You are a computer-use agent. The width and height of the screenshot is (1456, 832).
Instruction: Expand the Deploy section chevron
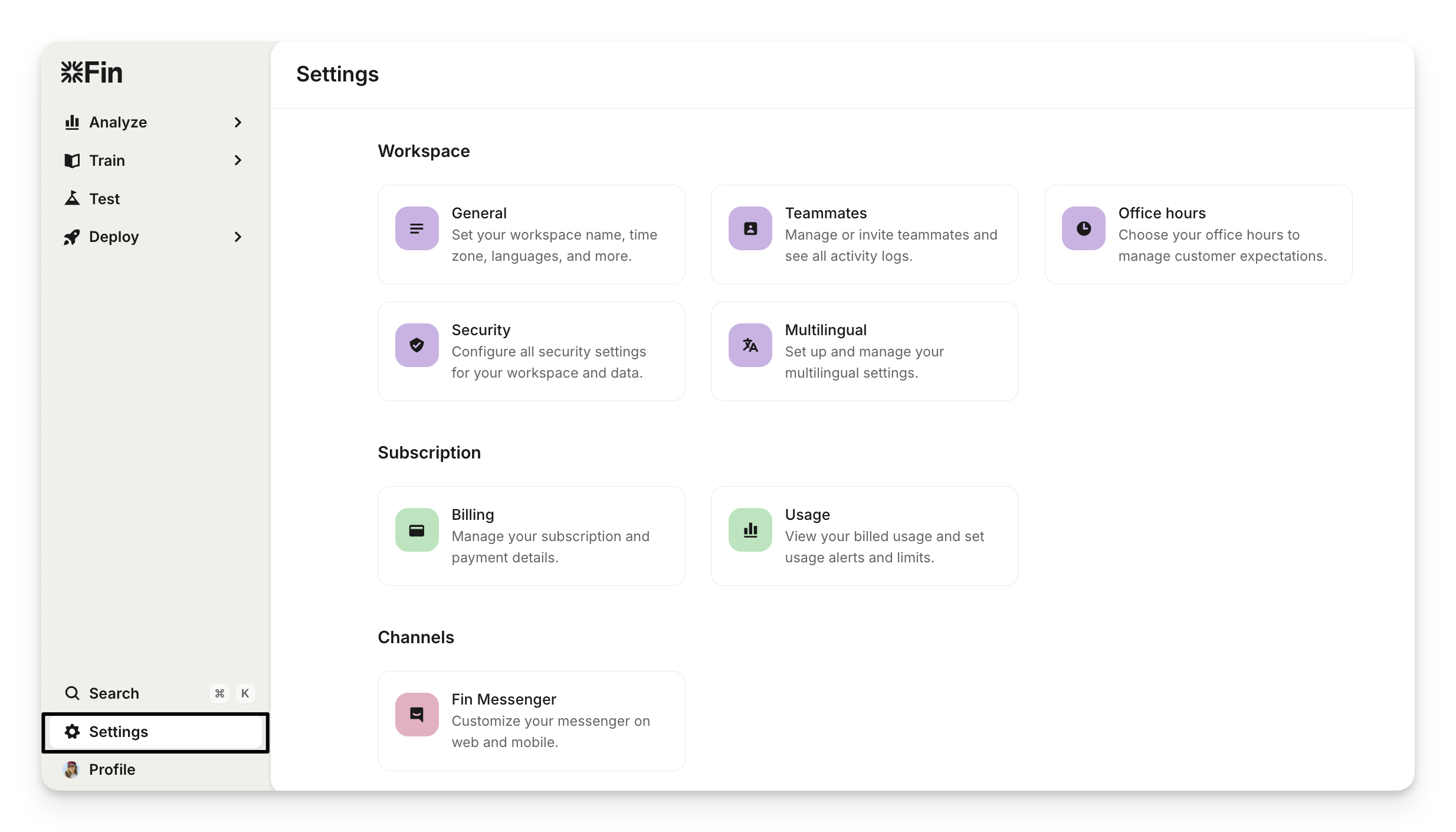(238, 237)
